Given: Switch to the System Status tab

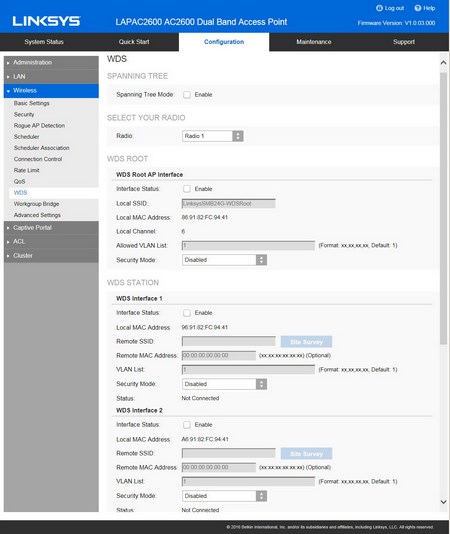Looking at the screenshot, I should (44, 42).
